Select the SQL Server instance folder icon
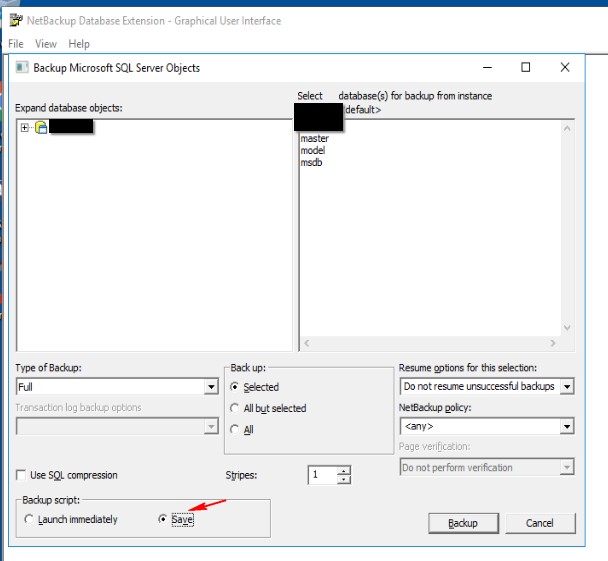This screenshot has width=608, height=561. pos(41,127)
